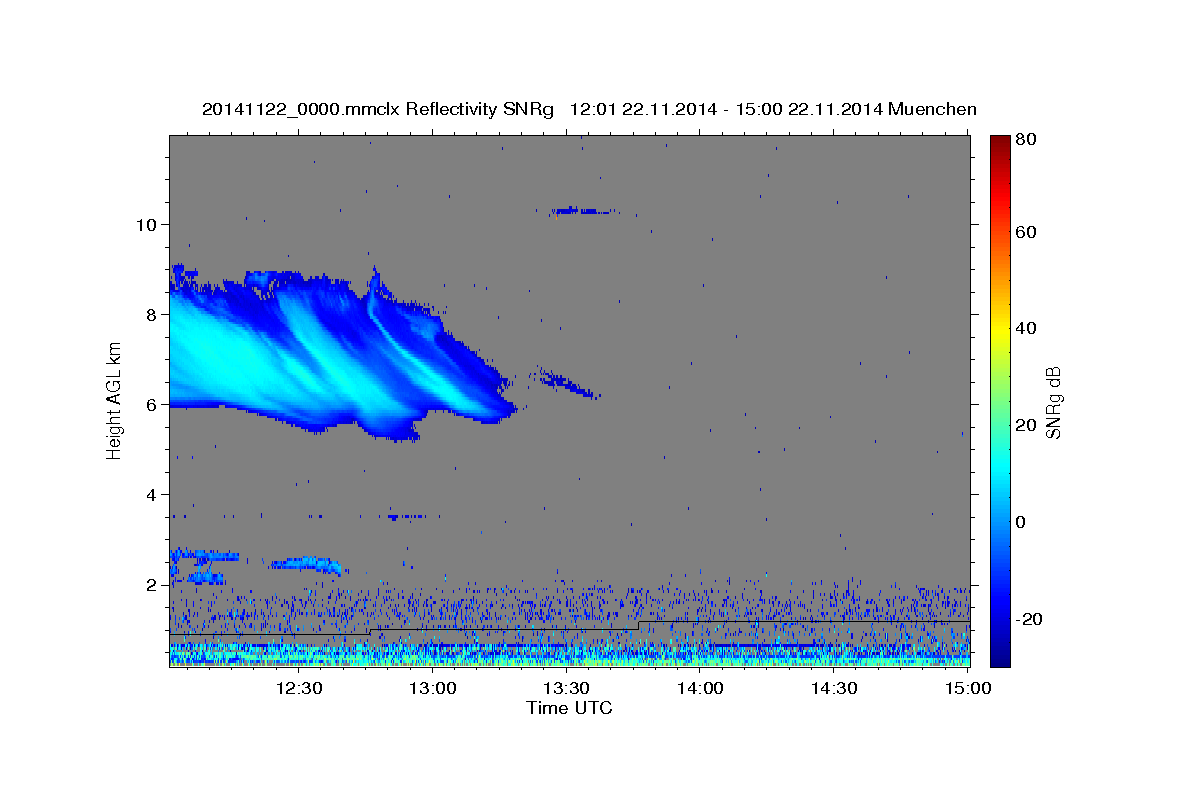Click the 13:00 time tick label
This screenshot has height=800, width=1200.
[x=433, y=689]
